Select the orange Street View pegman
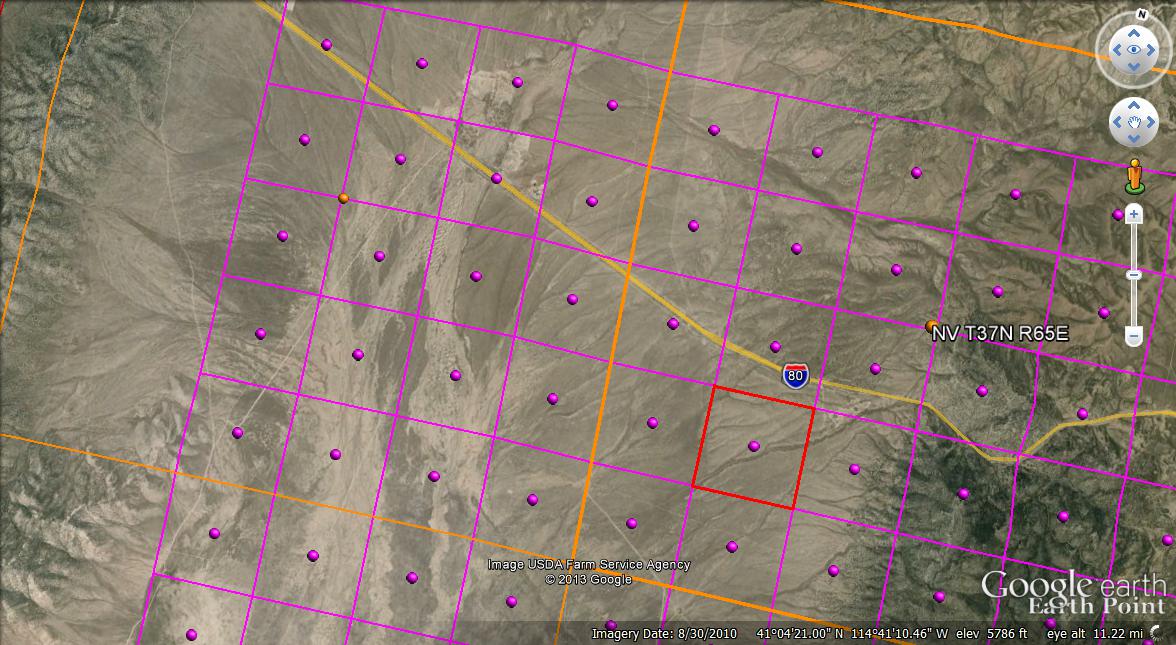This screenshot has width=1176, height=645. (1134, 176)
